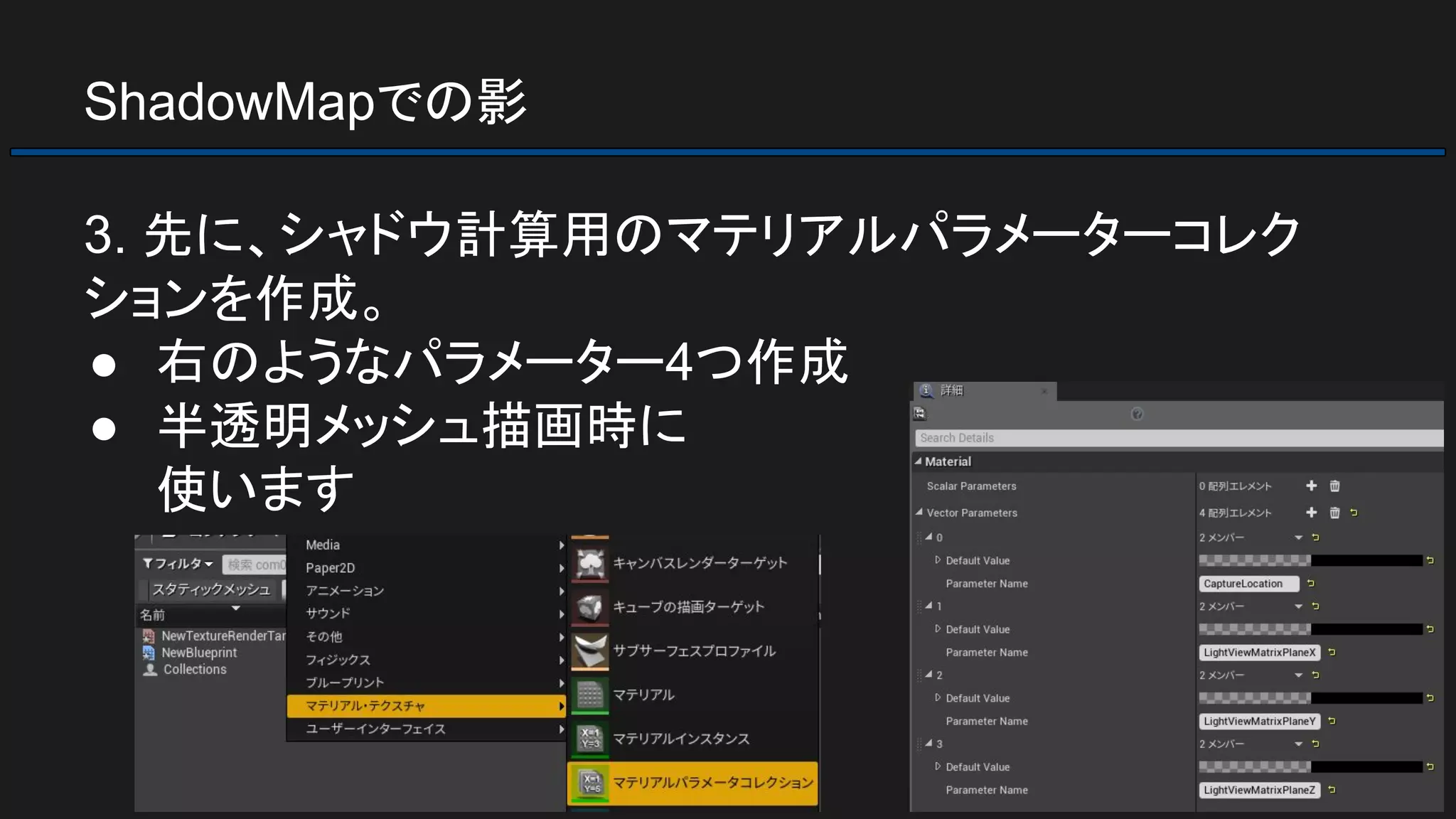This screenshot has height=819, width=1456.
Task: Open the element 1 member options dropdown
Action: pos(1298,606)
